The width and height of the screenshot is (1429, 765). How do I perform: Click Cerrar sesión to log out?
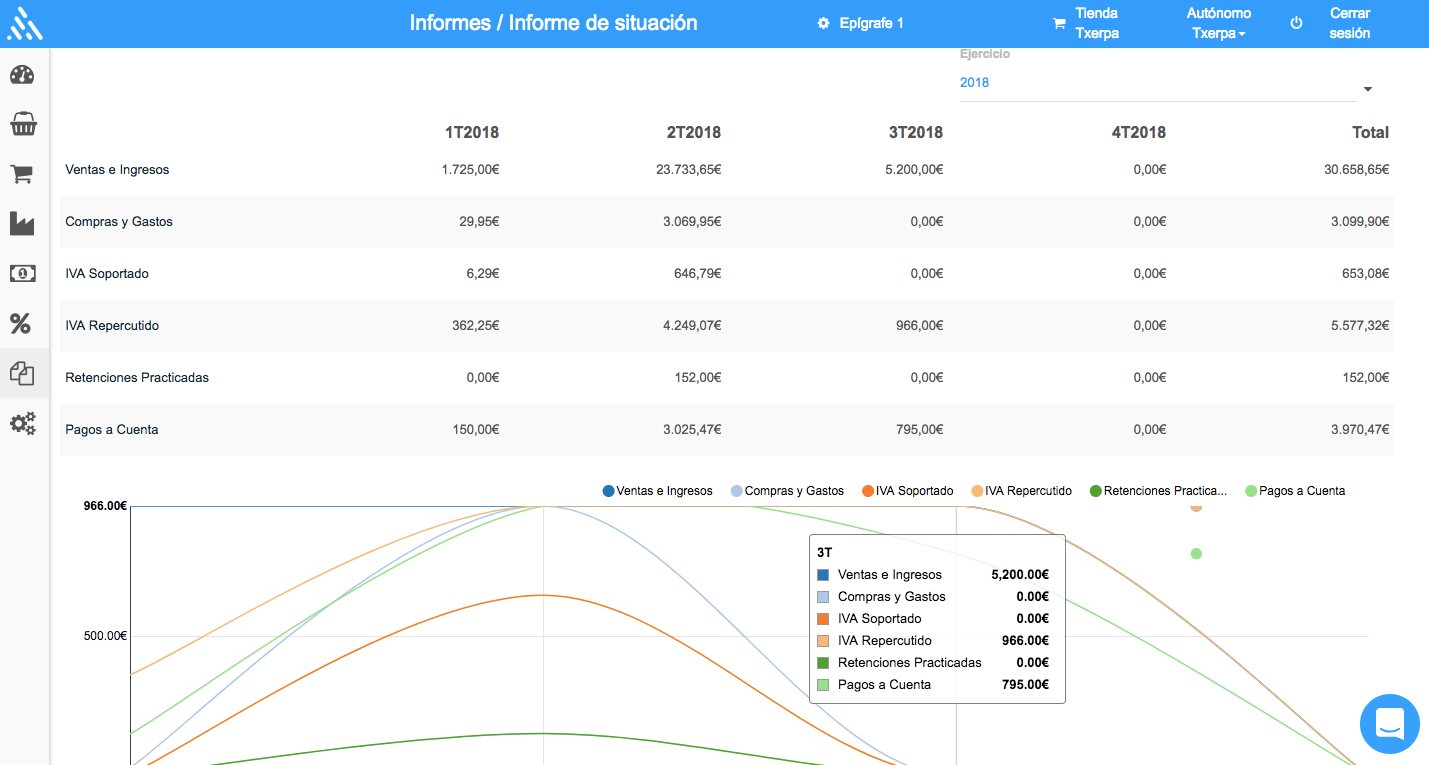pyautogui.click(x=1350, y=23)
